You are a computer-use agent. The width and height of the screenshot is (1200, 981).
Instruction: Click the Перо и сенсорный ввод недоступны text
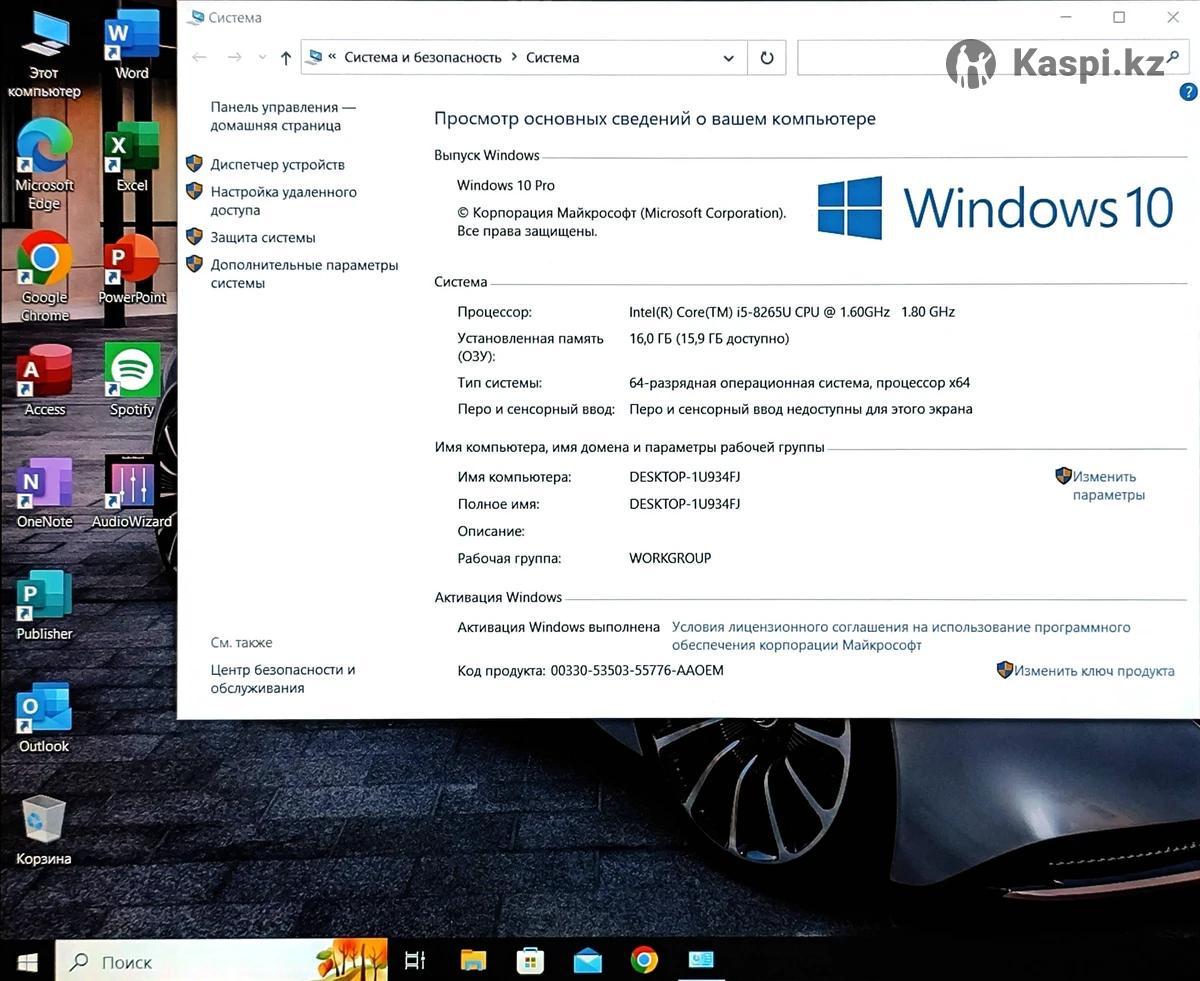coord(801,409)
